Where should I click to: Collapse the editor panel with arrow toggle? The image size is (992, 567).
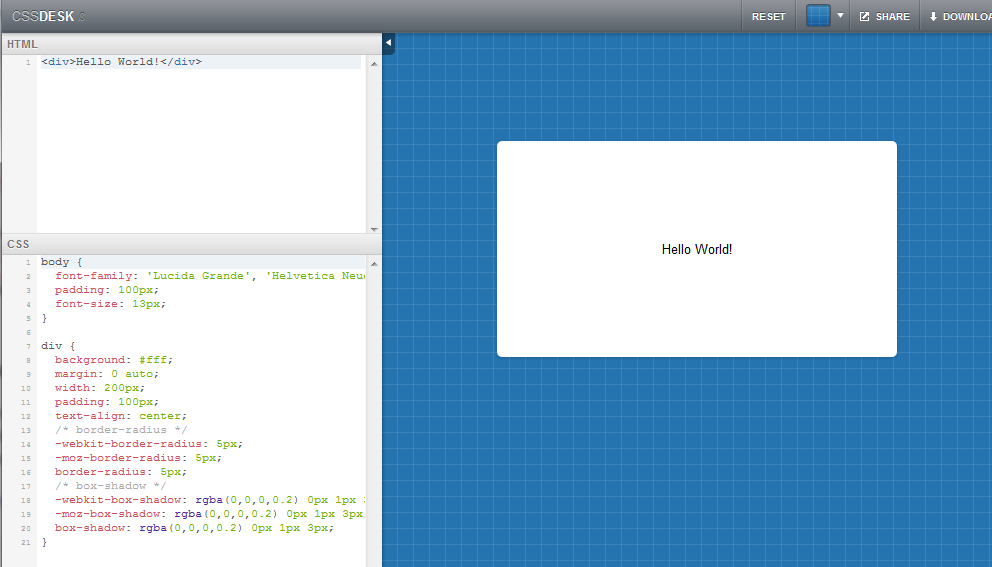(388, 43)
